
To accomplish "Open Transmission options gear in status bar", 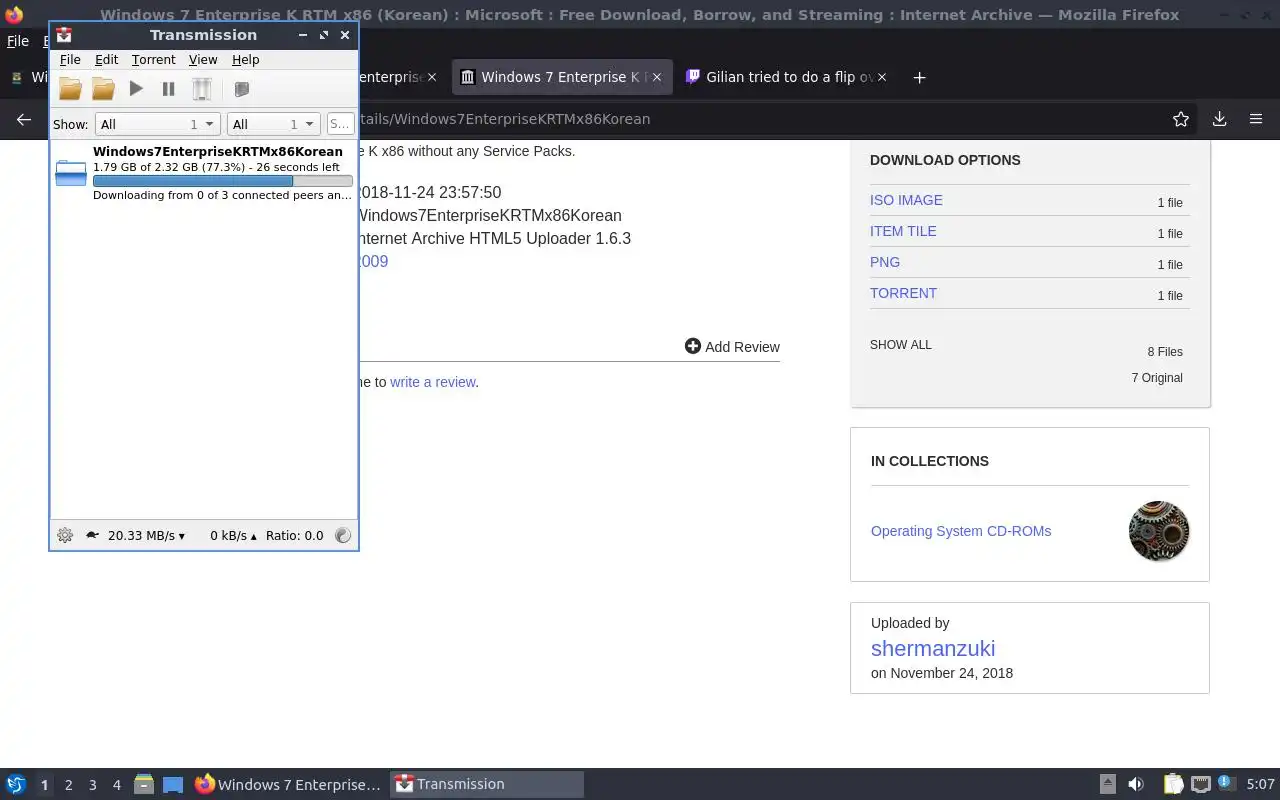I will pos(65,535).
